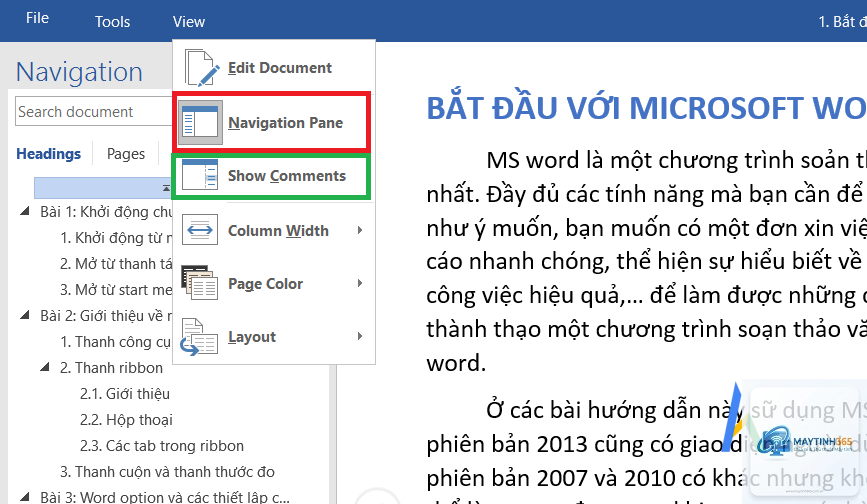Go to heading 1. Khởi động từ

coord(116,238)
